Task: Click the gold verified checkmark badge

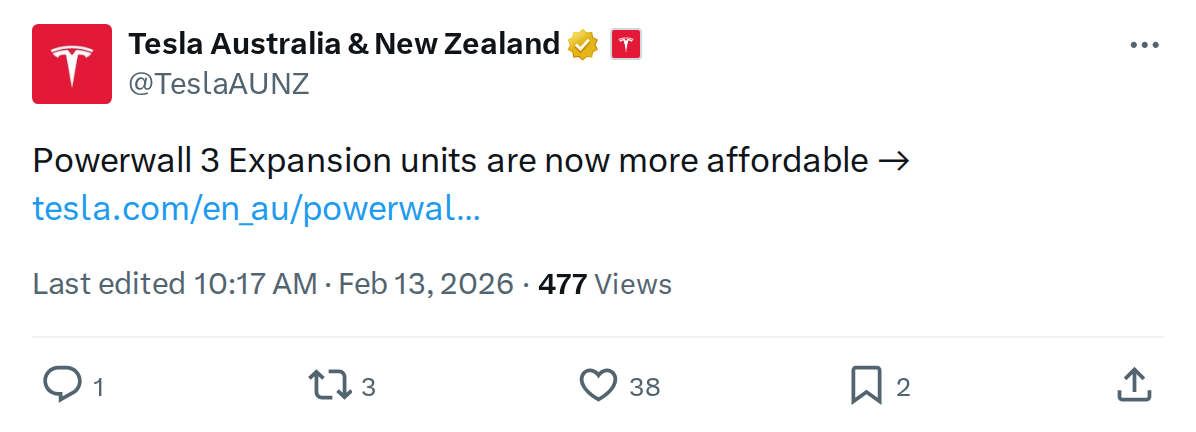Action: pyautogui.click(x=583, y=45)
